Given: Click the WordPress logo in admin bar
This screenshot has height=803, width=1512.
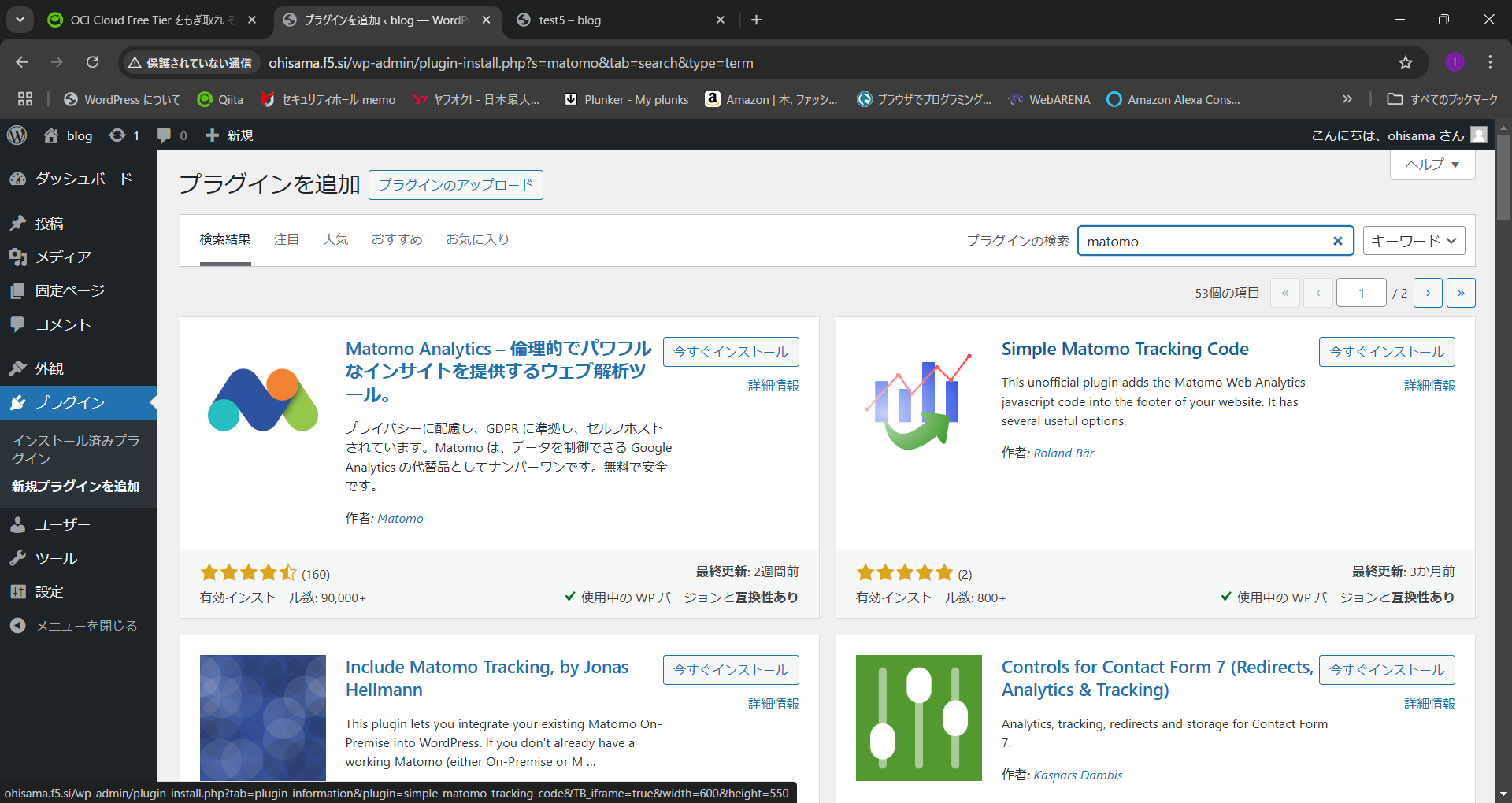Looking at the screenshot, I should [x=17, y=135].
